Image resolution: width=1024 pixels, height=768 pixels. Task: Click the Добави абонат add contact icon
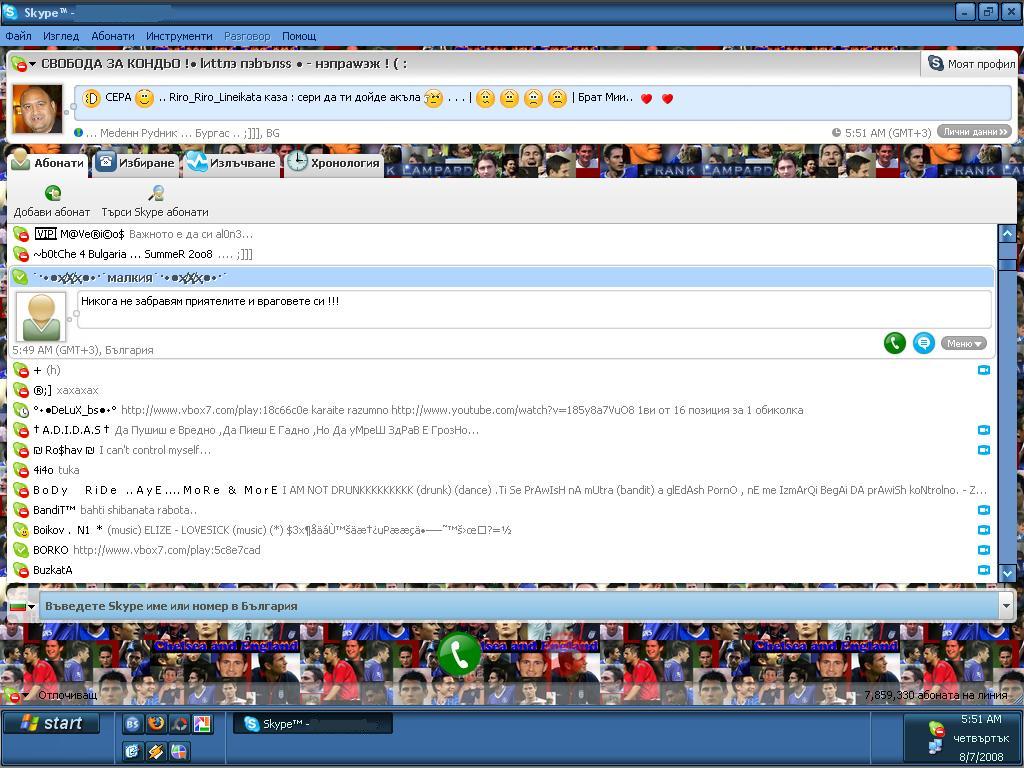coord(52,193)
